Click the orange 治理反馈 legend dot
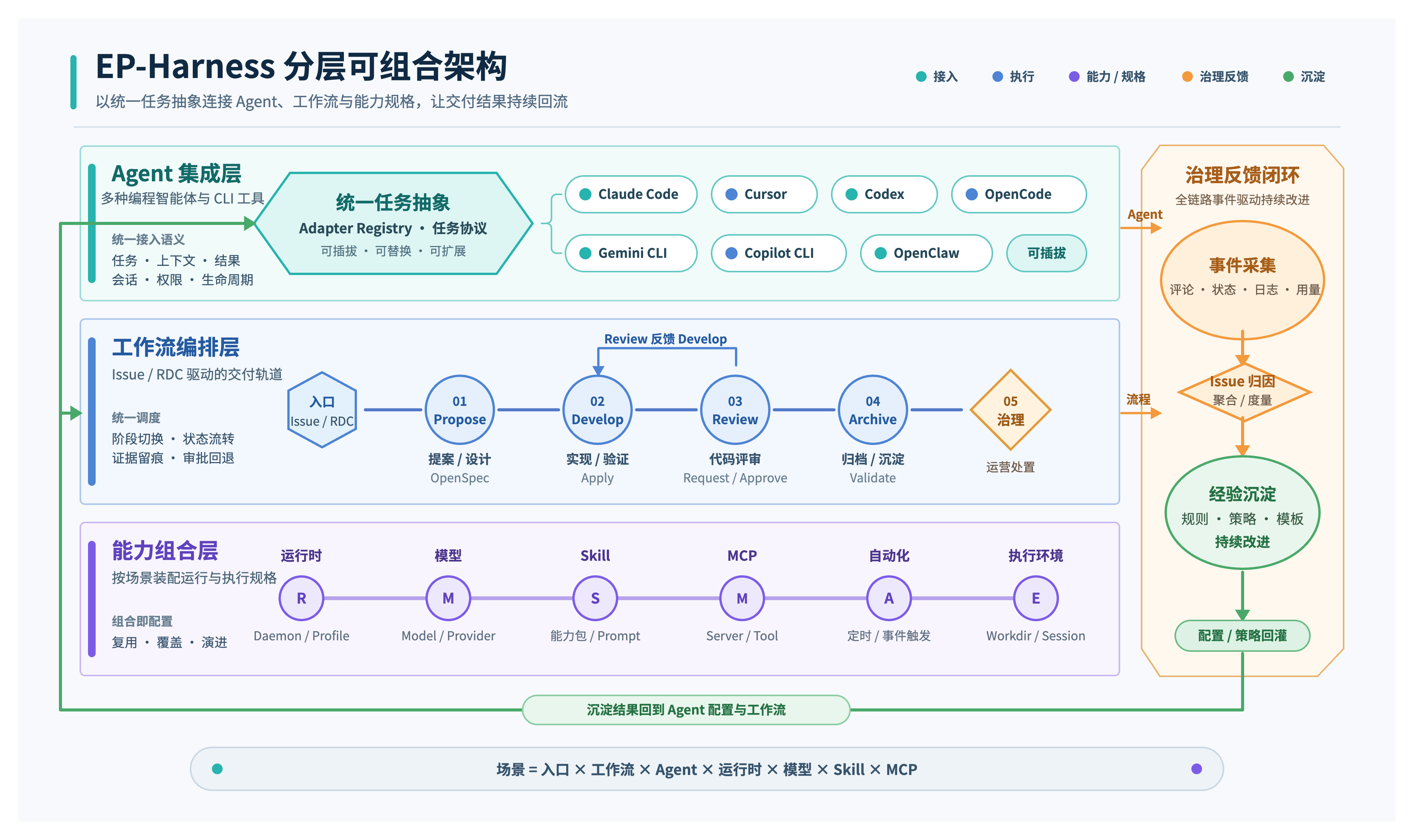This screenshot has width=1414, height=840. [1187, 77]
